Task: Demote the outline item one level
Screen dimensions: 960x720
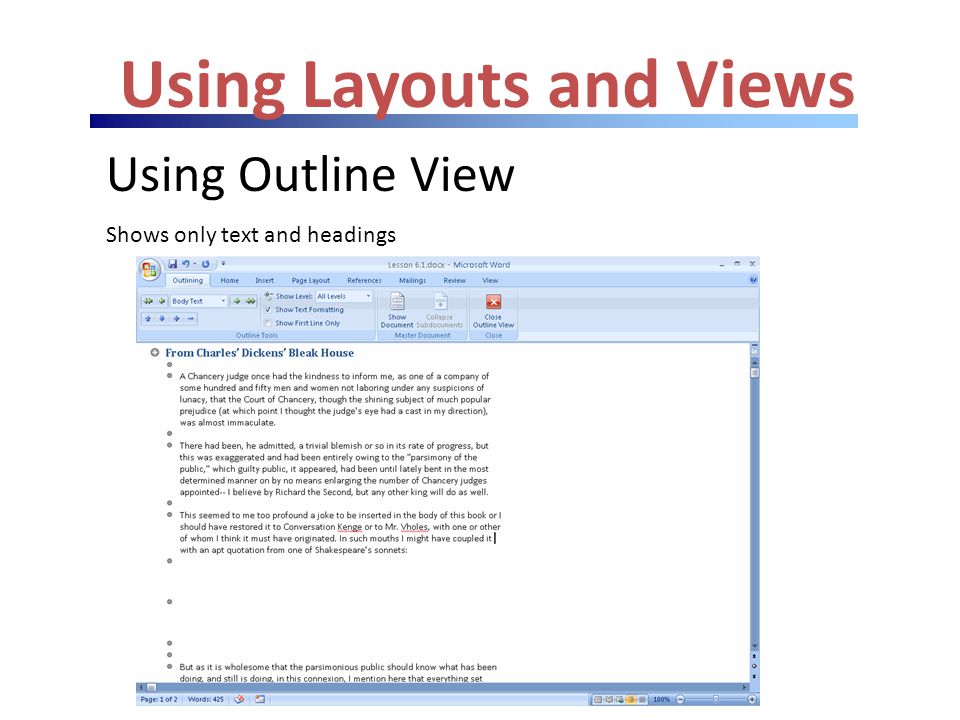Action: (237, 301)
